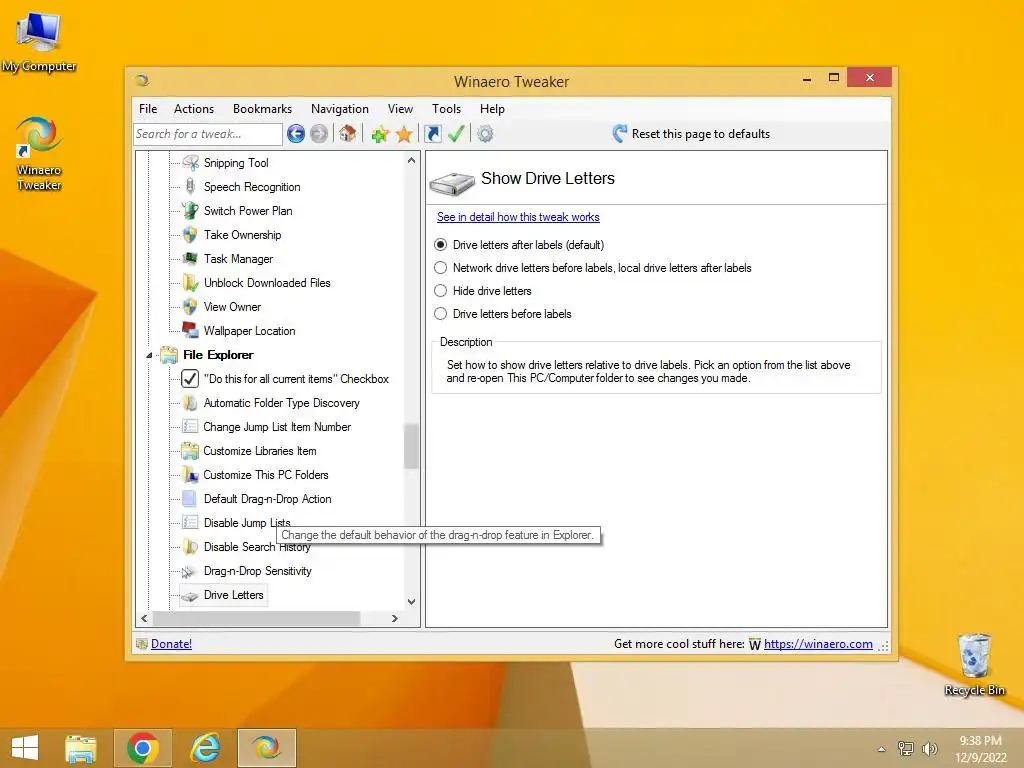The image size is (1024, 768).
Task: Open the https://winaero.com link
Action: point(818,644)
